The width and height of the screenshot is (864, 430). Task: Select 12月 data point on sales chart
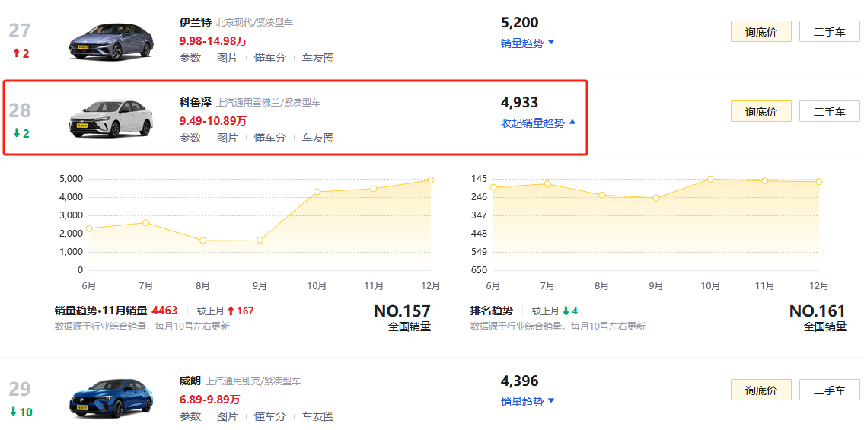coord(430,180)
